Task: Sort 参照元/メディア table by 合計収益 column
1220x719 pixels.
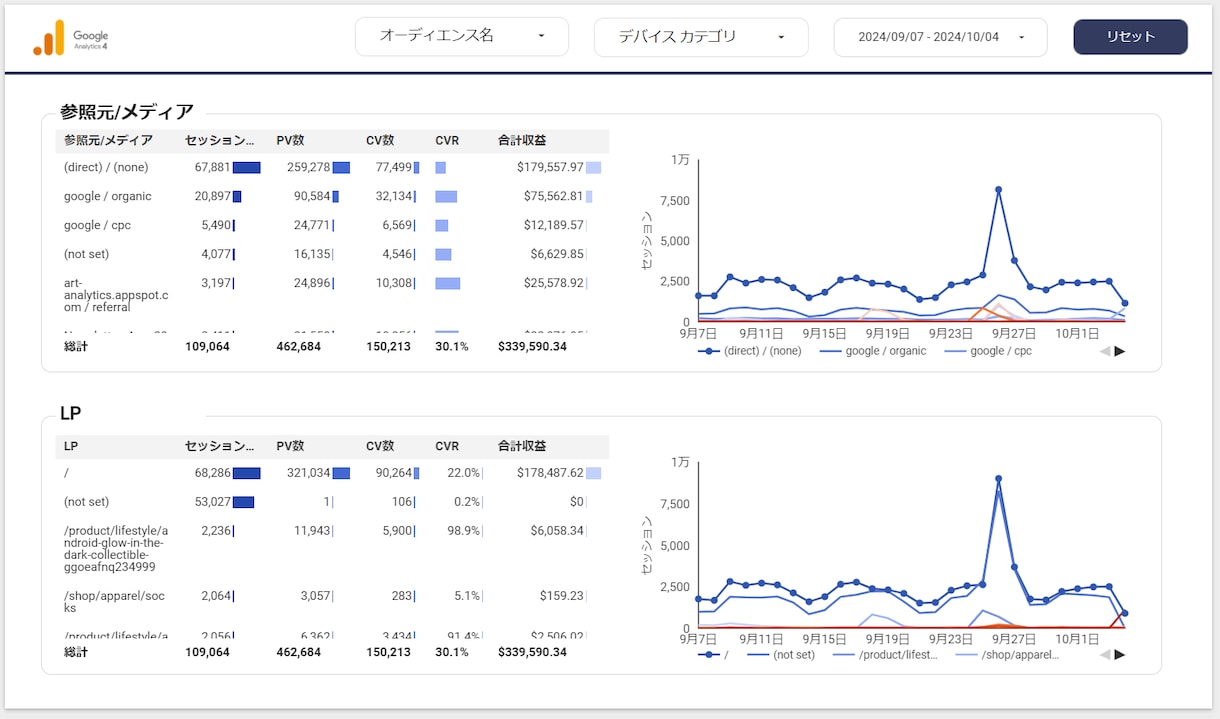Action: tap(522, 141)
